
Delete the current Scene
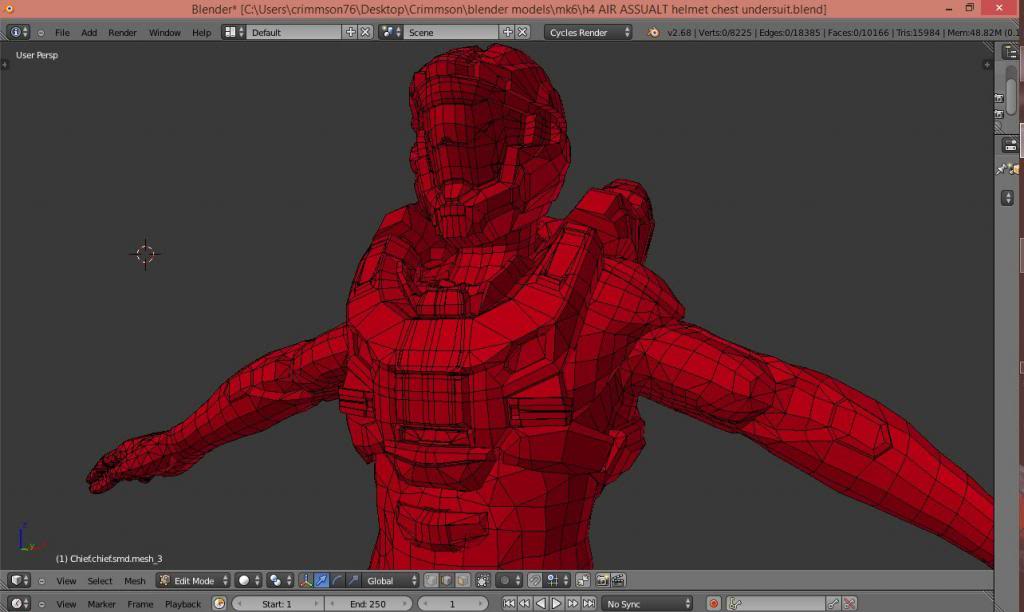pyautogui.click(x=522, y=32)
